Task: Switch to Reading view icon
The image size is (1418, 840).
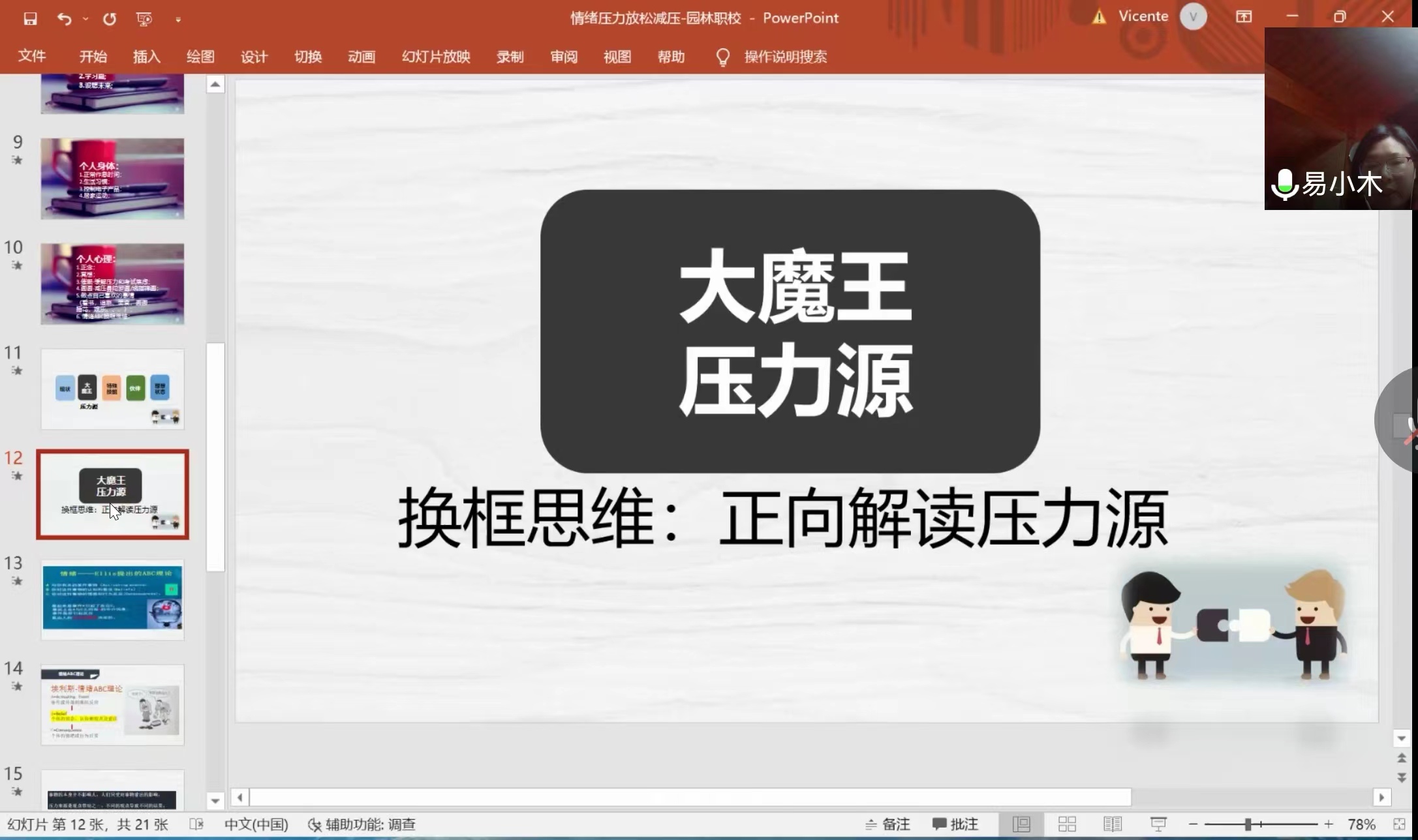Action: point(1112,824)
